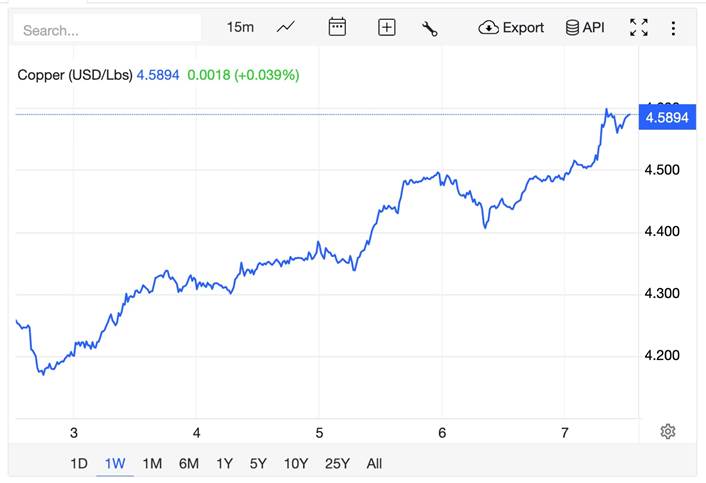
Task: Choose the 10Y time range
Action: (x=296, y=463)
